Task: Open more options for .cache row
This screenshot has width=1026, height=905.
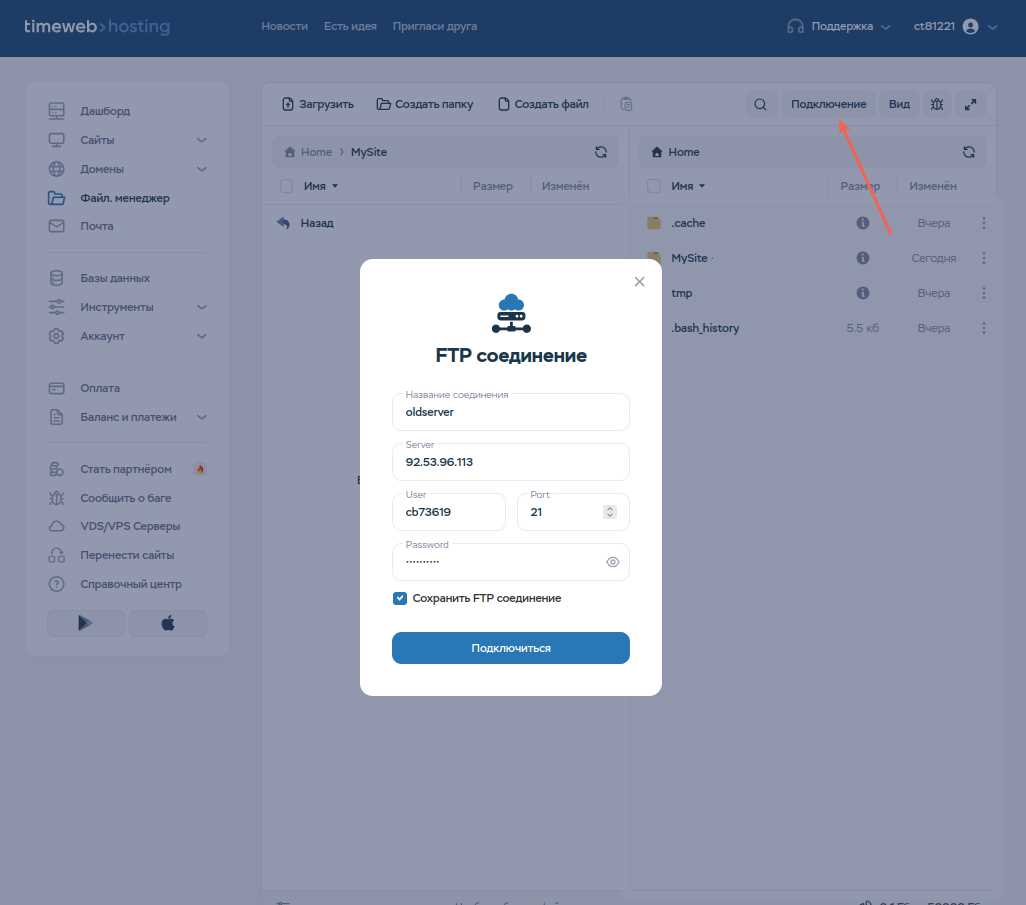Action: 983,223
